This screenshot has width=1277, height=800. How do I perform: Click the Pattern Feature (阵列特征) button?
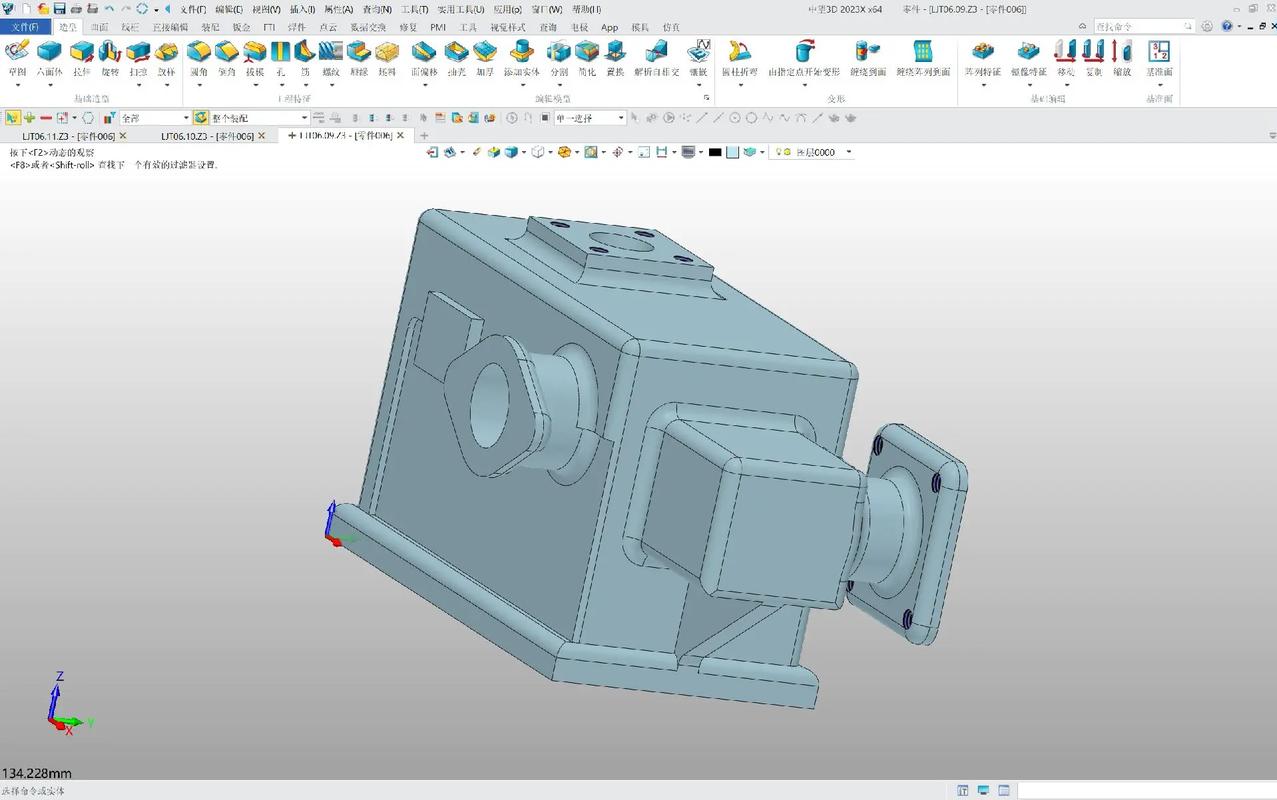point(982,60)
